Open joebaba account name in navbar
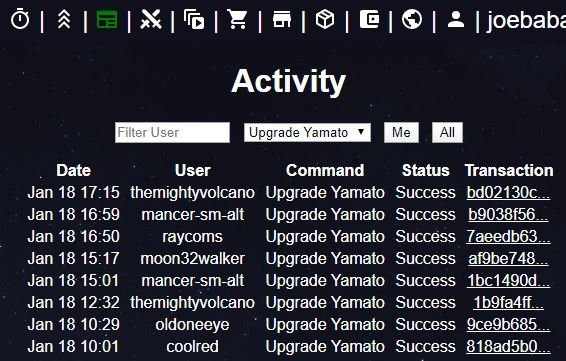Viewport: 566px width, 361px height. click(x=526, y=20)
